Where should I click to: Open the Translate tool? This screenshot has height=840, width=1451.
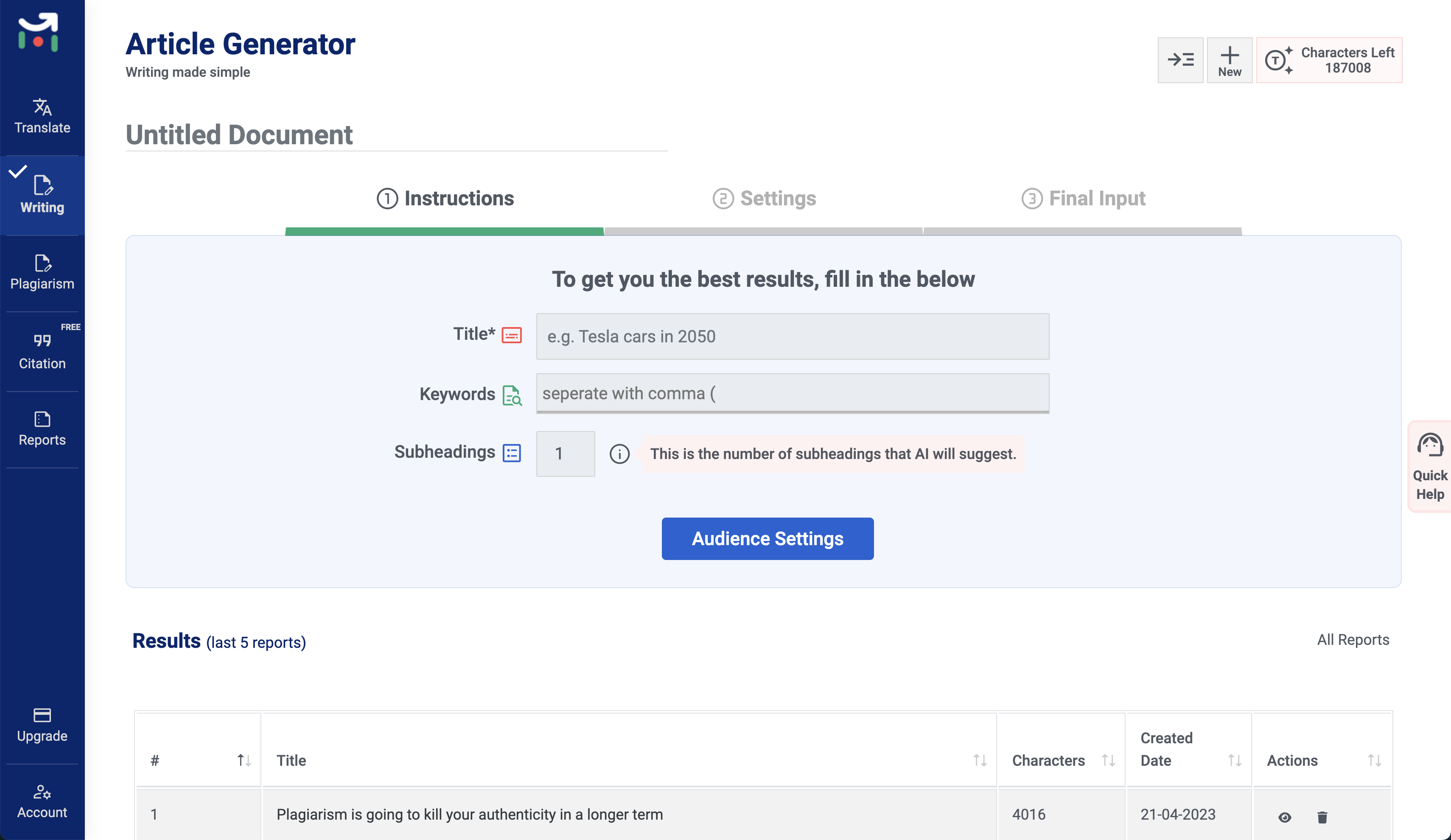[42, 115]
